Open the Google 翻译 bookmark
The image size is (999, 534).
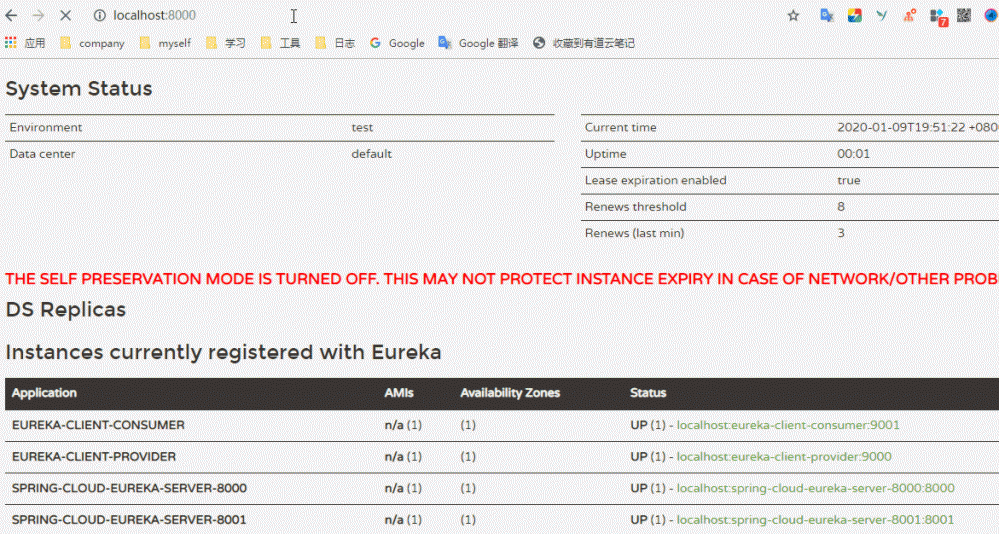click(478, 43)
